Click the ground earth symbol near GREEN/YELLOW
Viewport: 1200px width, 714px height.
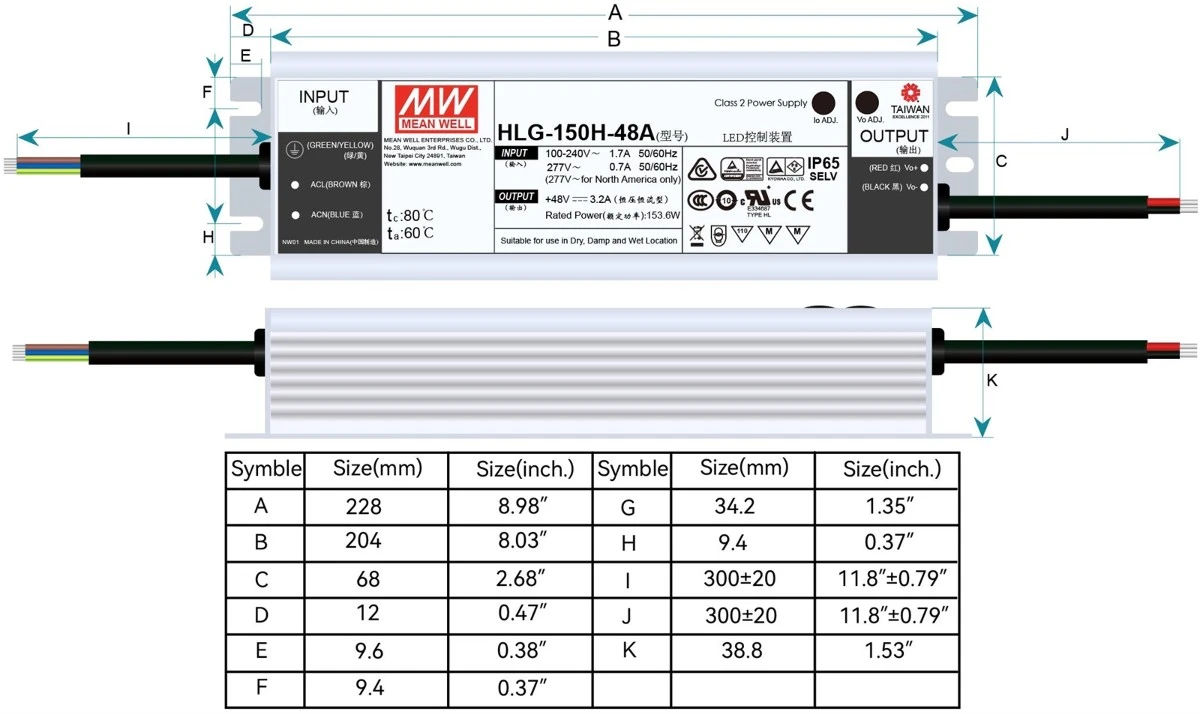pyautogui.click(x=295, y=148)
